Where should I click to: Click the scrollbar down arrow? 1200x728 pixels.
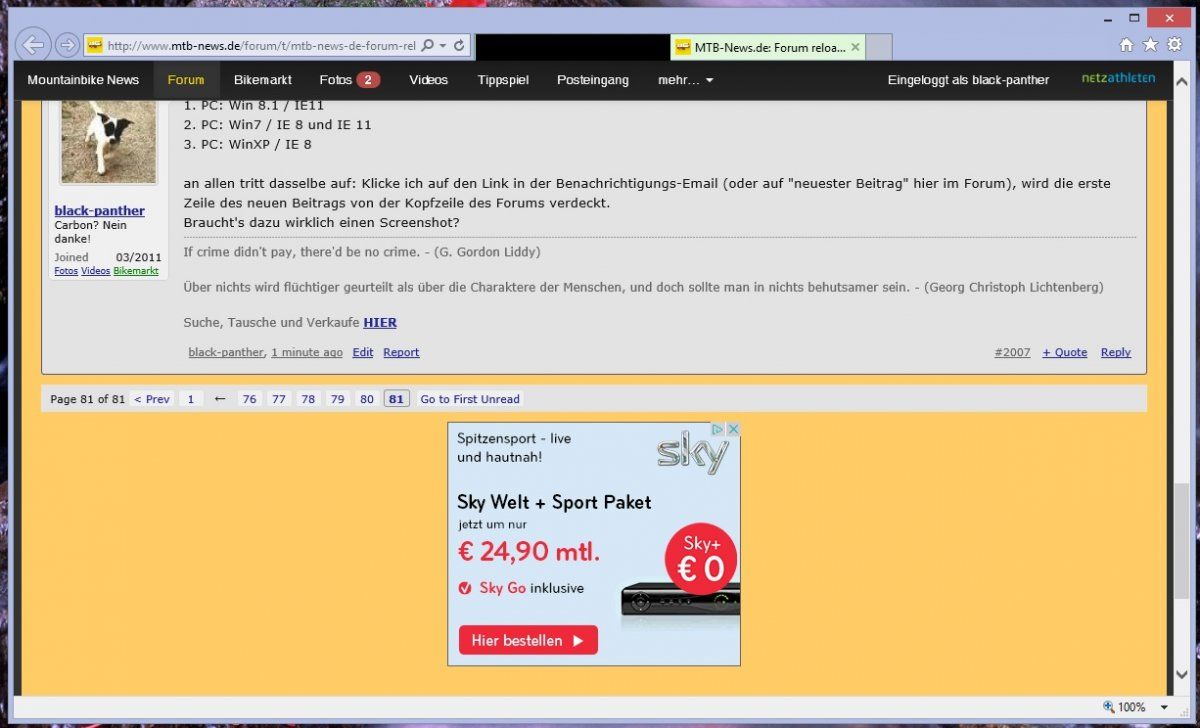click(1182, 675)
